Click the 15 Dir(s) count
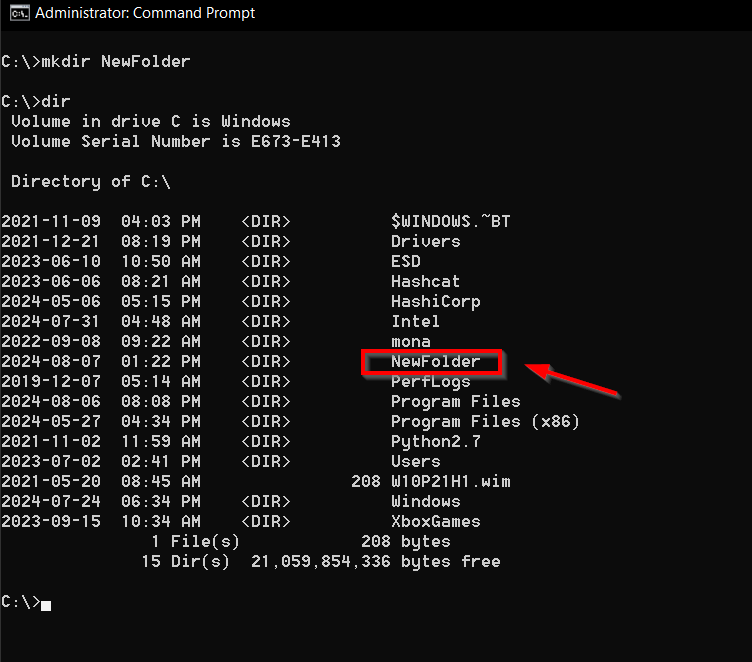The image size is (752, 662). (x=185, y=562)
